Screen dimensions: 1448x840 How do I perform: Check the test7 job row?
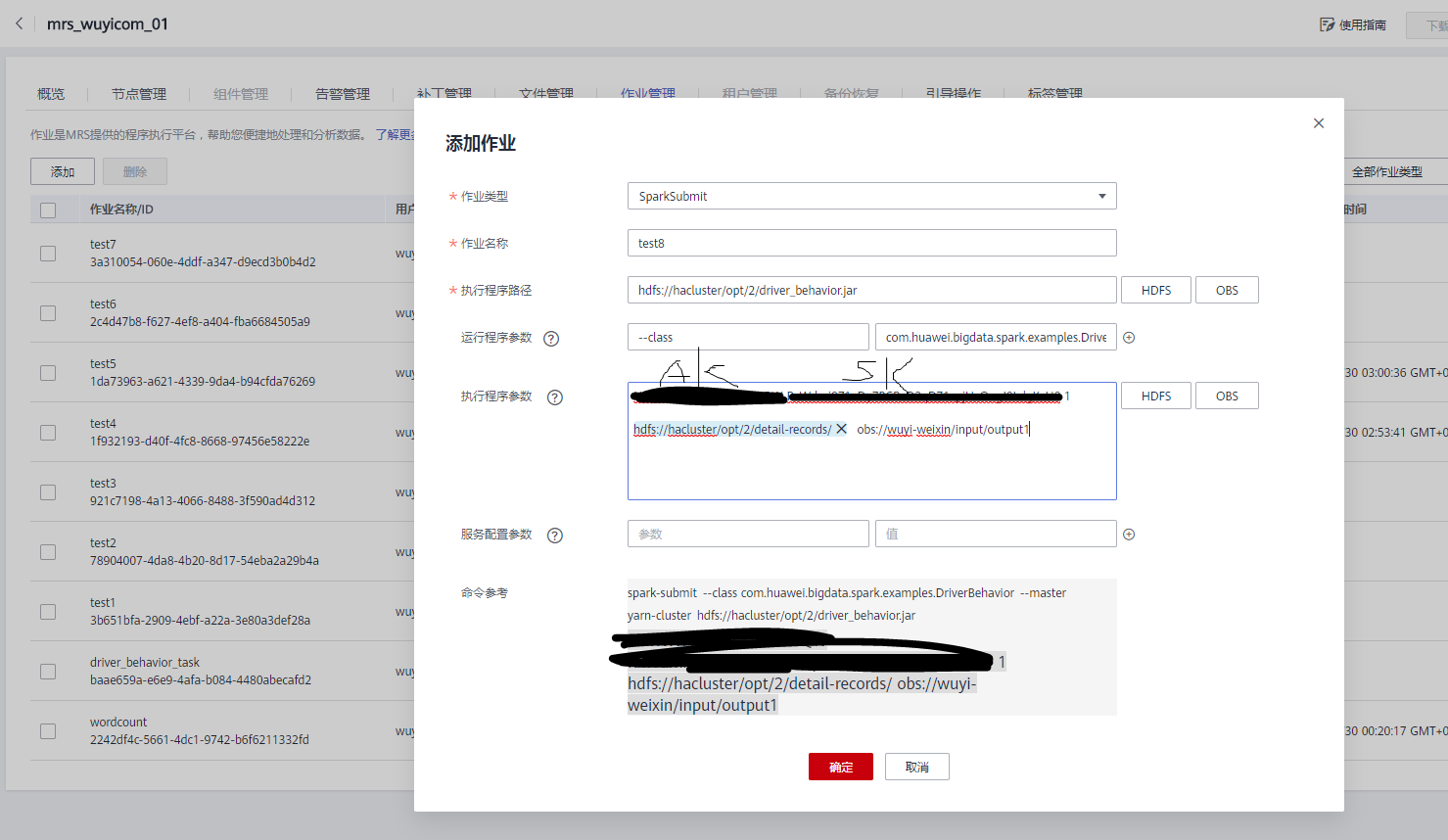[x=48, y=254]
